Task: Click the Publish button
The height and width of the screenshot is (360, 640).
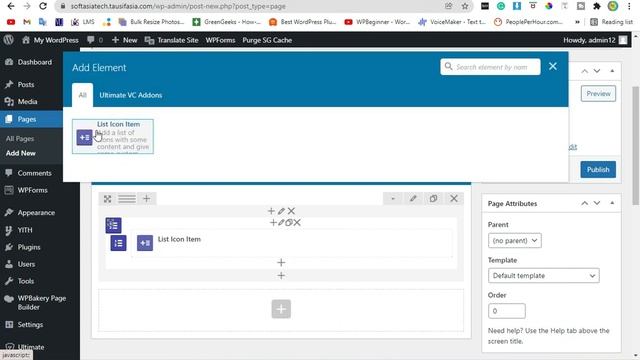Action: pyautogui.click(x=598, y=169)
